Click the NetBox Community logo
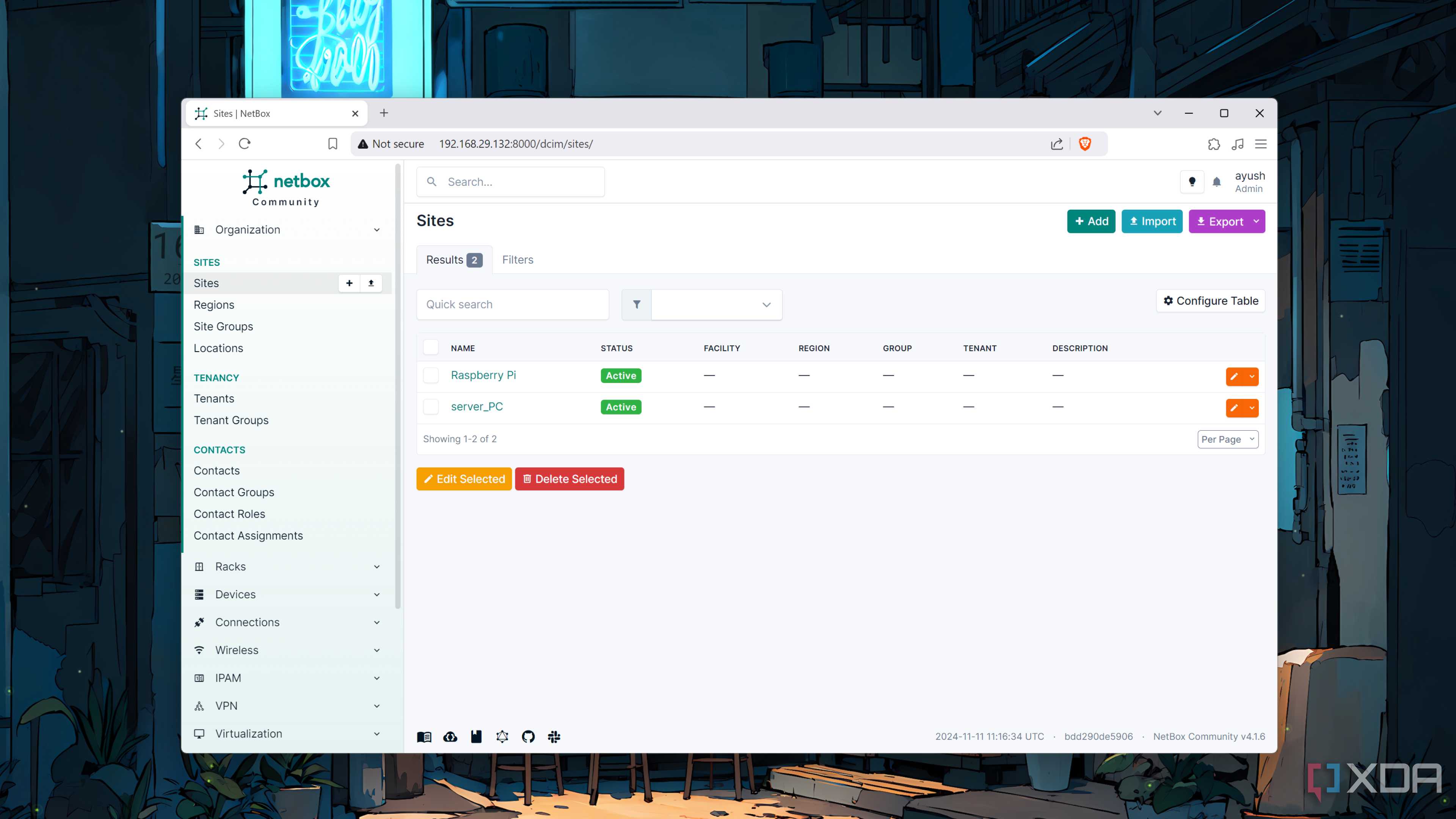The image size is (1456, 819). click(x=286, y=188)
